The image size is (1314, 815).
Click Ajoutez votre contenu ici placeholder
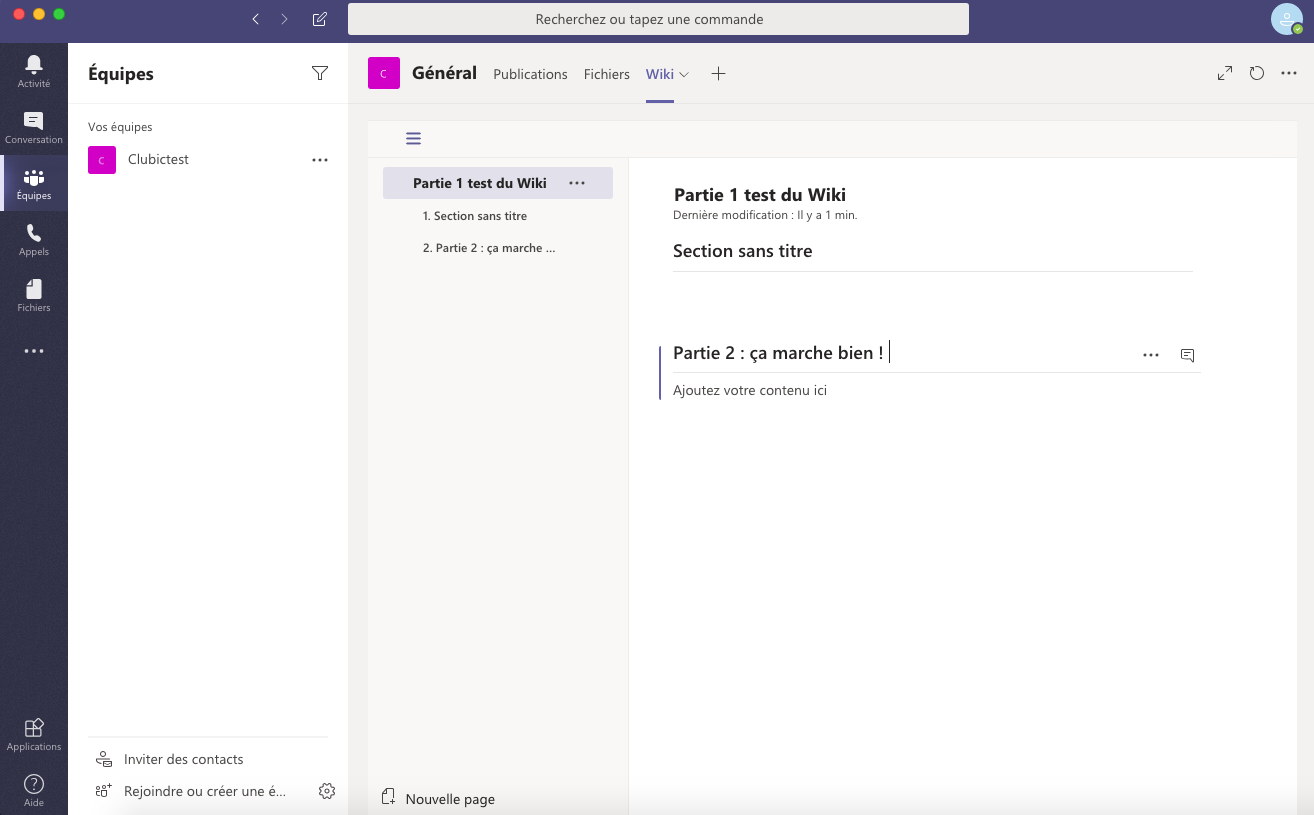tap(750, 390)
